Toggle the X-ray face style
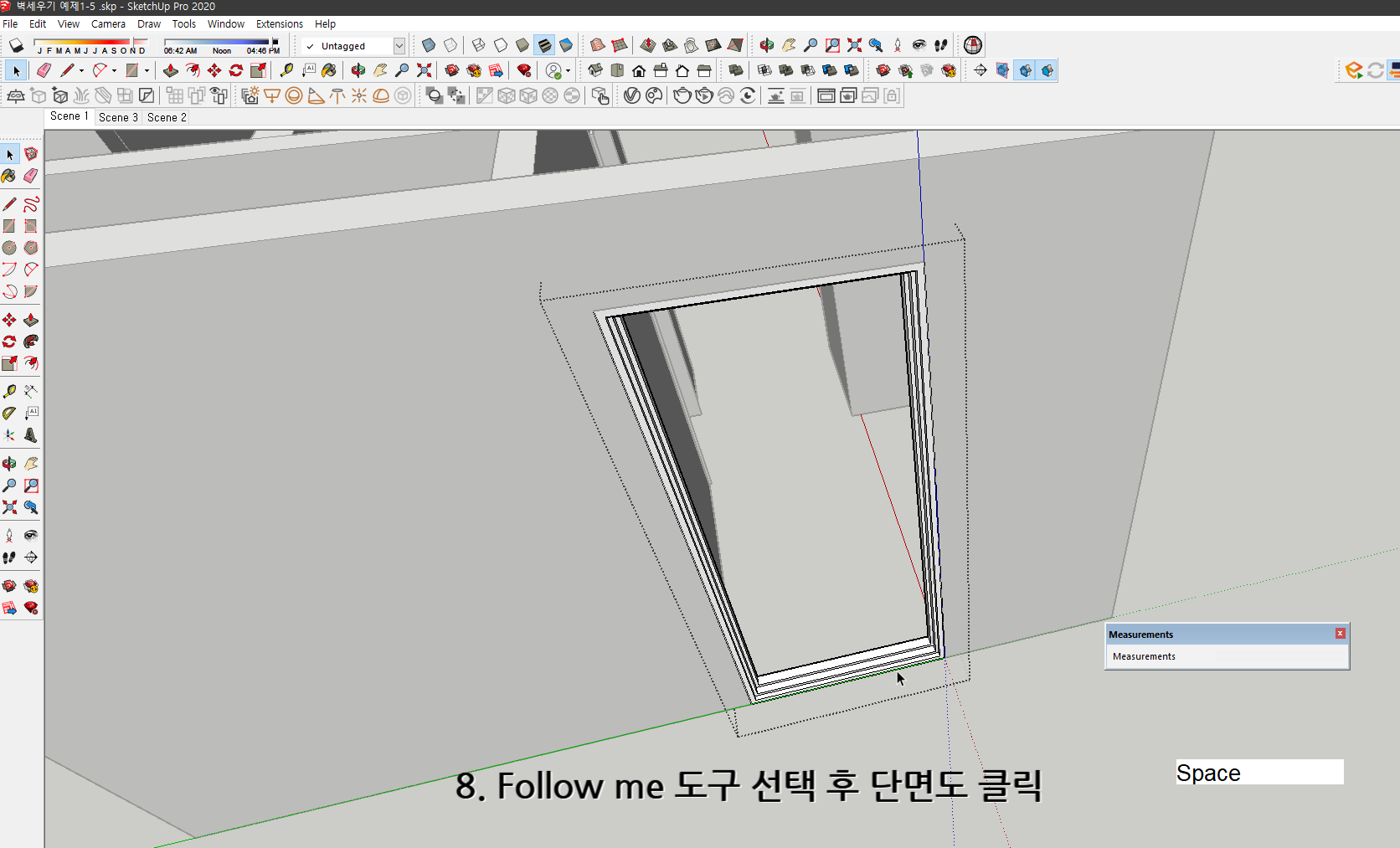 coord(428,45)
